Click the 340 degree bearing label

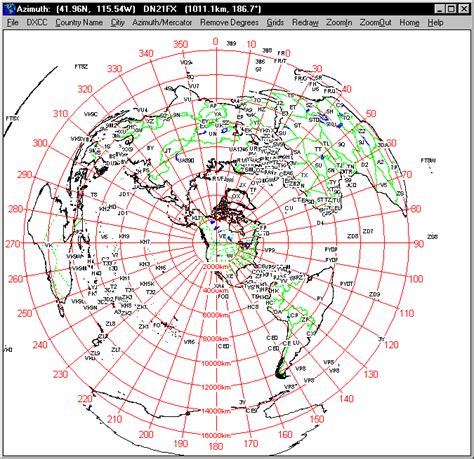click(x=146, y=53)
